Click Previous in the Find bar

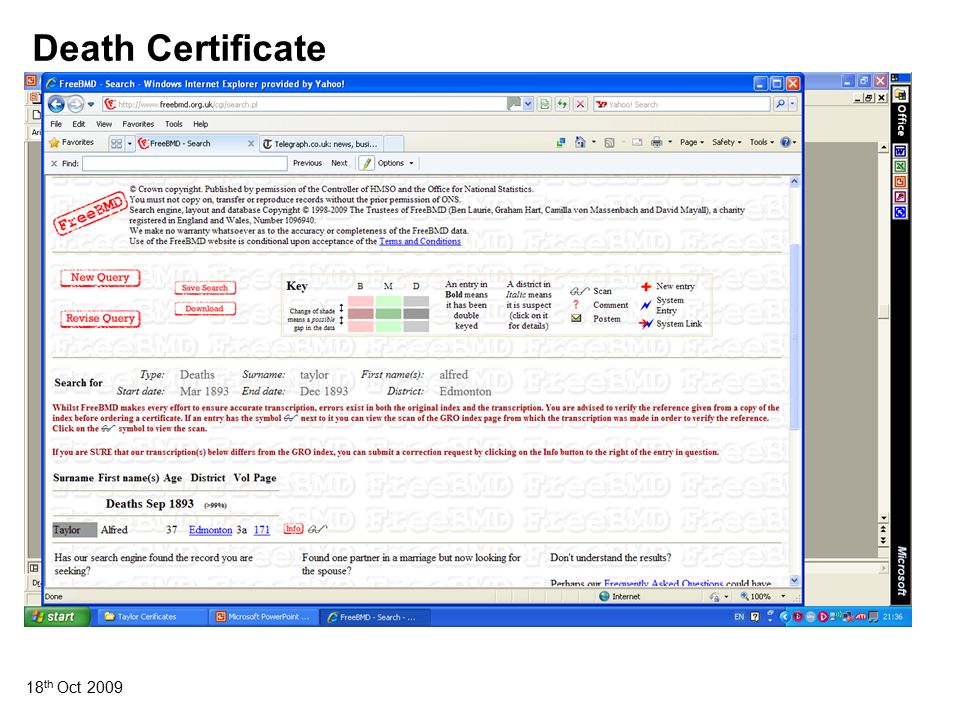click(x=307, y=163)
